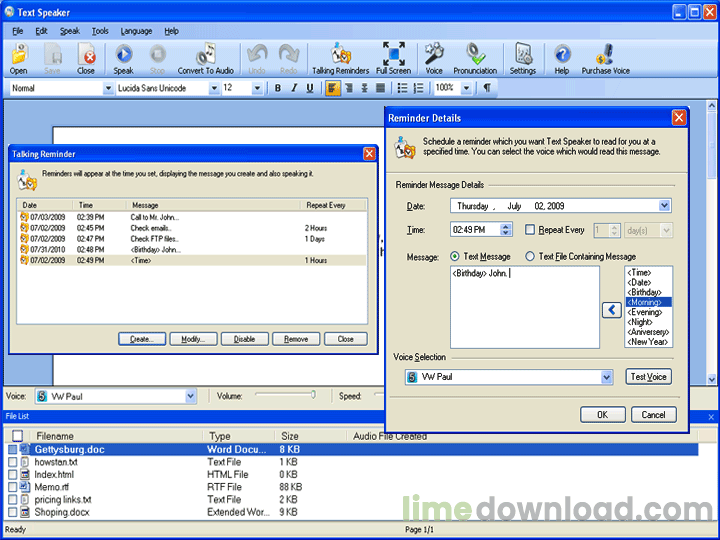This screenshot has width=720, height=540.
Task: Click the Stop toolbar icon
Action: point(158,58)
